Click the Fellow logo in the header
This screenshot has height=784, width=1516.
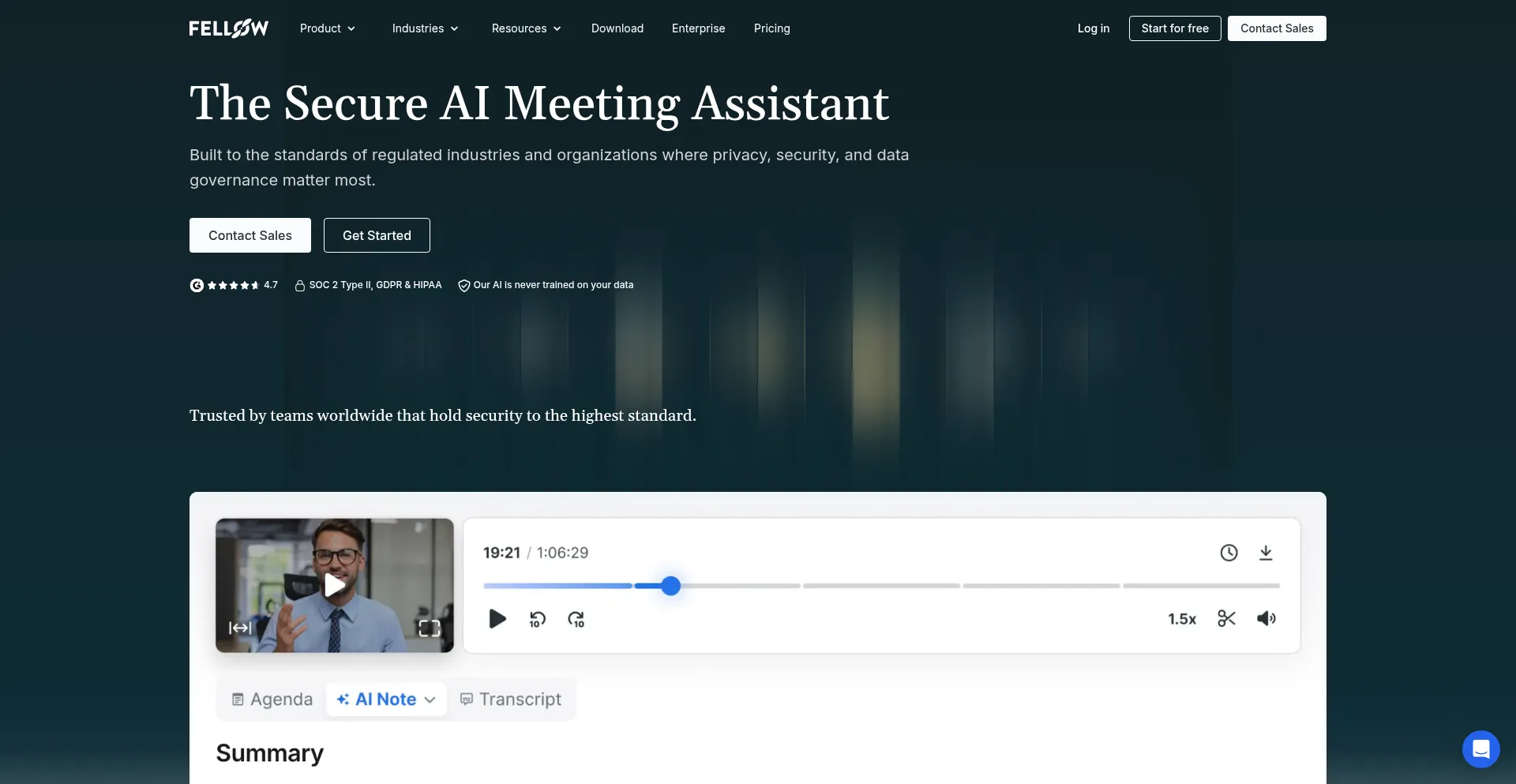[x=229, y=28]
